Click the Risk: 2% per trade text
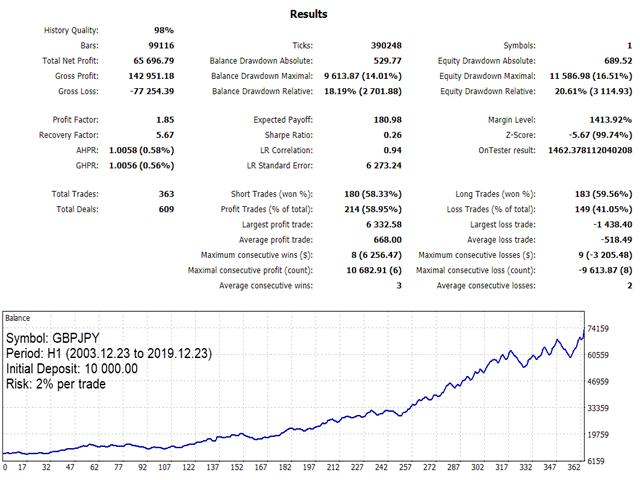640x480 pixels. tap(56, 384)
